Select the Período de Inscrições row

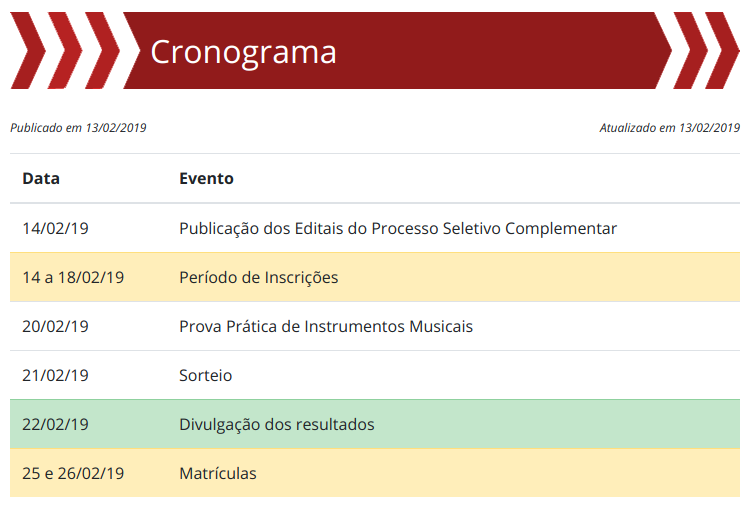259,277
